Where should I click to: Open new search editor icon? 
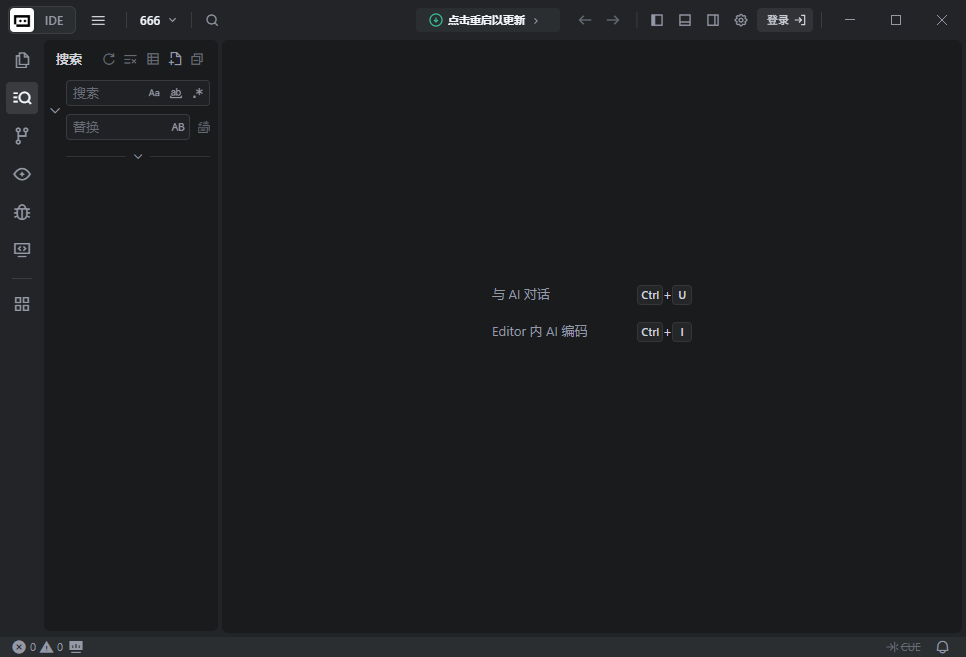point(175,59)
